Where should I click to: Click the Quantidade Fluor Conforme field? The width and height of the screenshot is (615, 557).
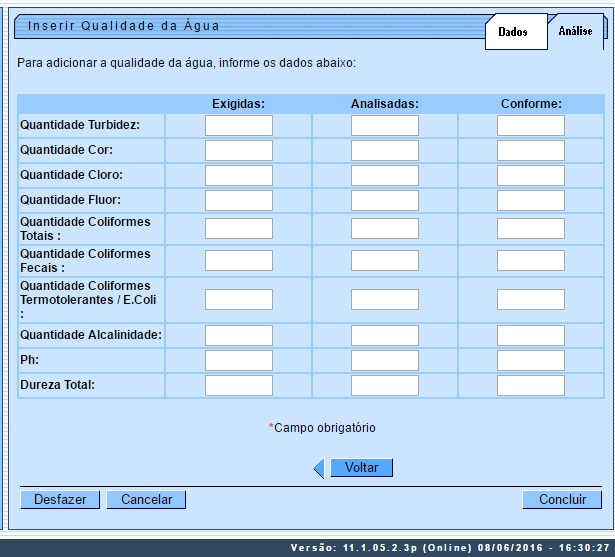pyautogui.click(x=530, y=201)
